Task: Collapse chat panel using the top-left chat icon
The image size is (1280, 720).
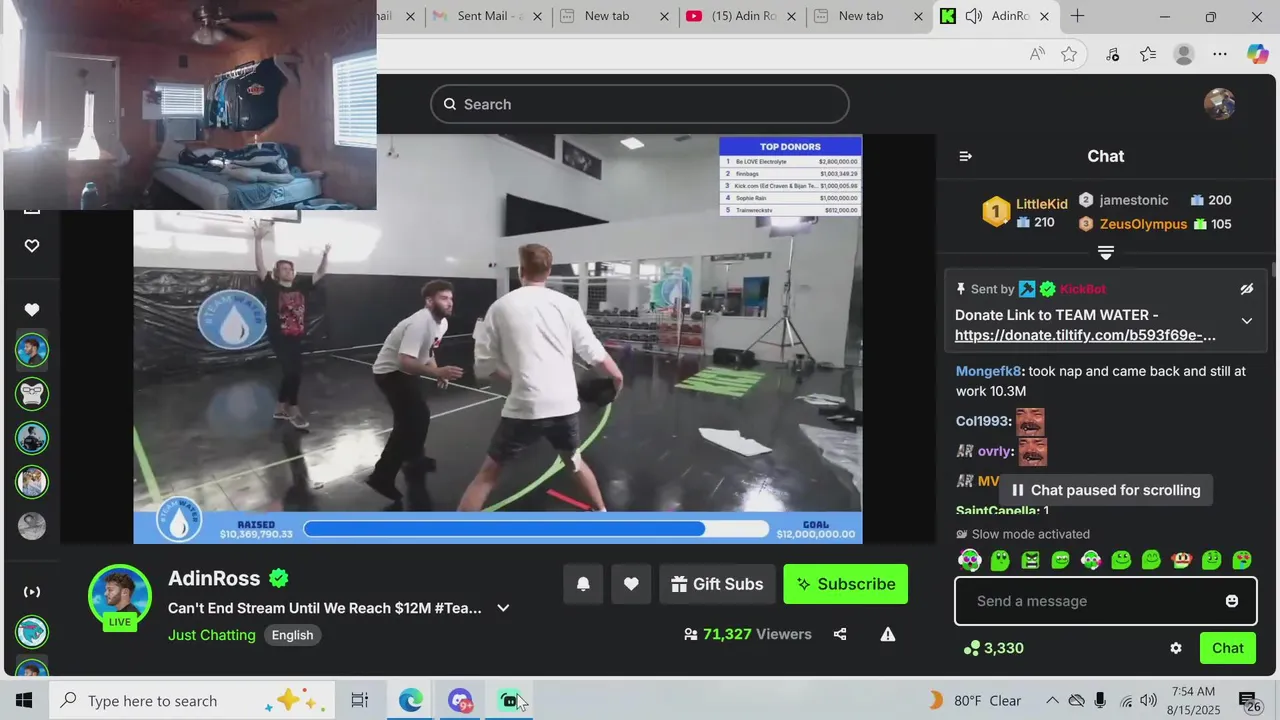Action: 965,156
